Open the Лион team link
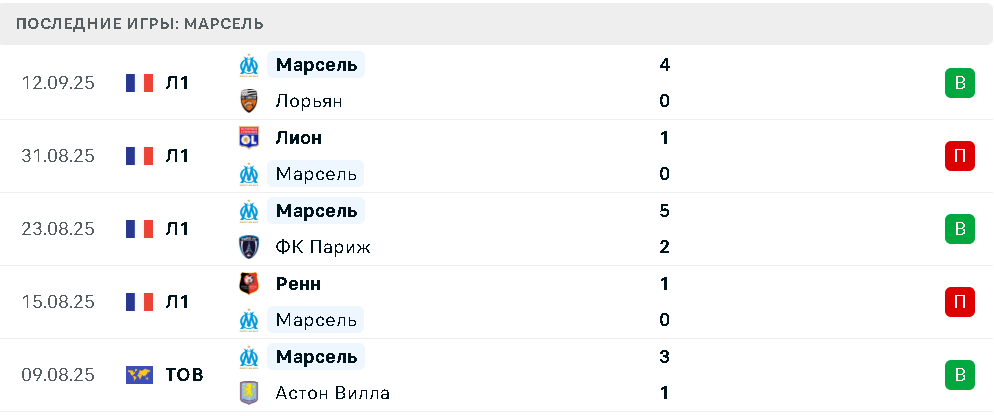Viewport: 994px width, 416px height. (x=299, y=138)
